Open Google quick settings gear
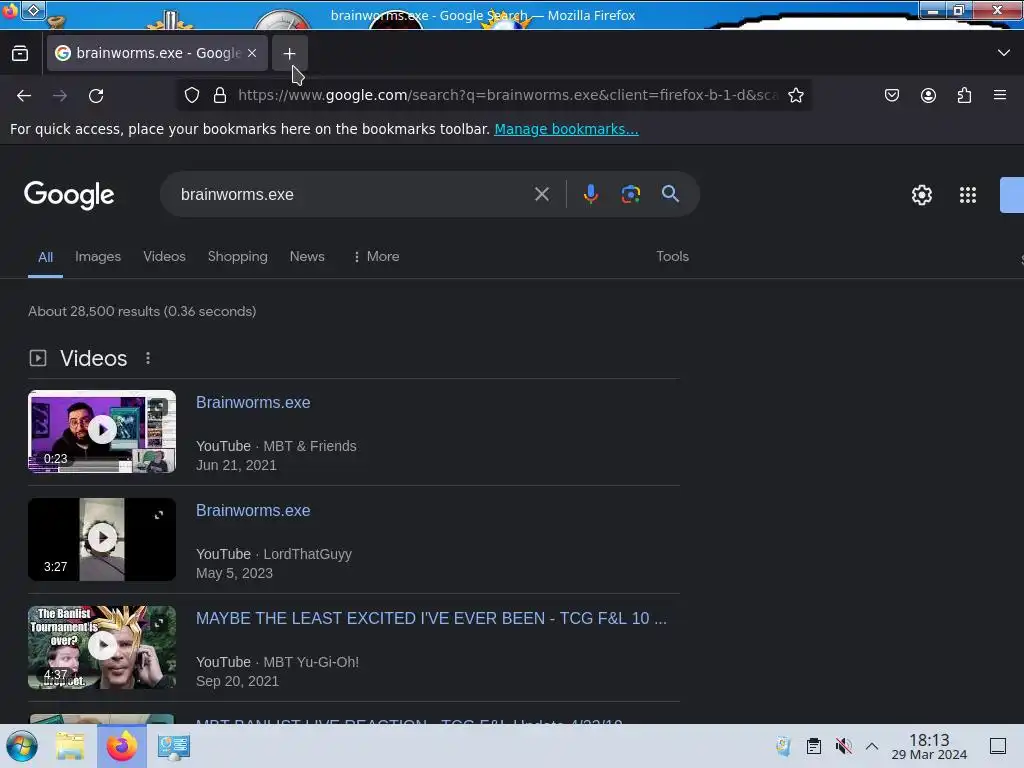1024x768 pixels. (921, 195)
